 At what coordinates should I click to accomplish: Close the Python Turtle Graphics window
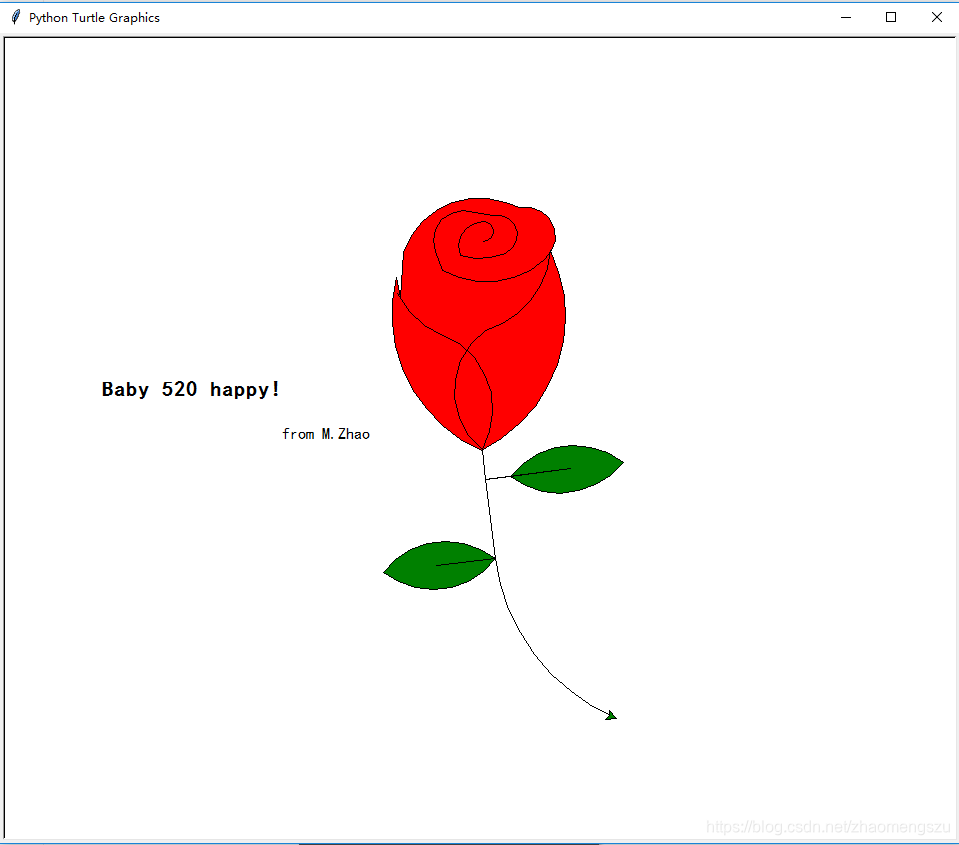click(x=936, y=17)
